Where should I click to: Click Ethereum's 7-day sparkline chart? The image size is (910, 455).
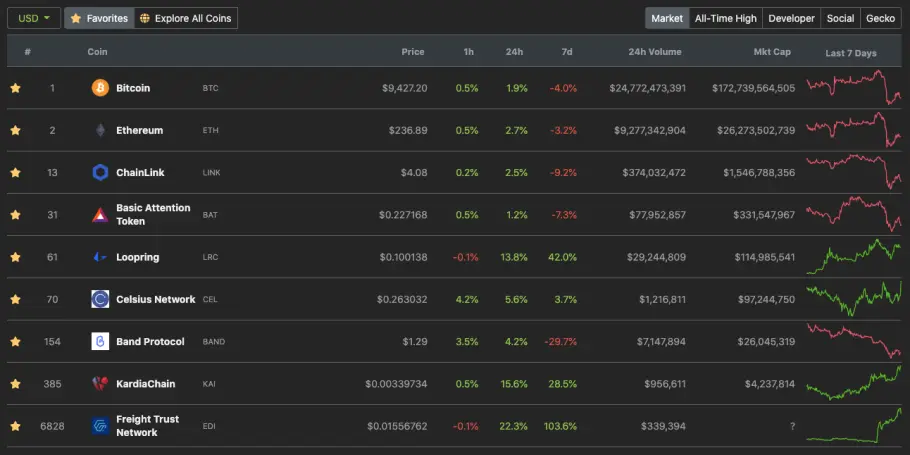point(854,129)
